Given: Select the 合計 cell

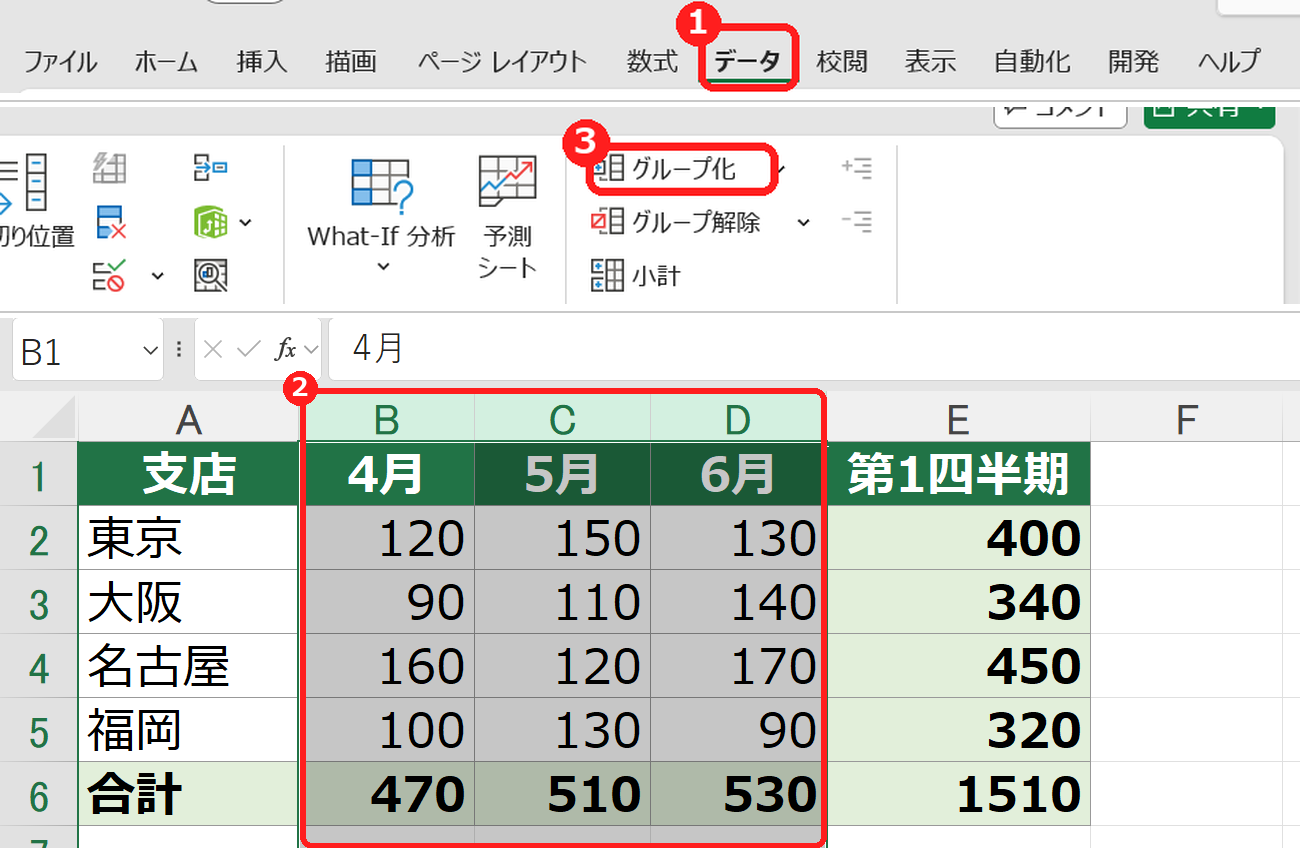Looking at the screenshot, I should [188, 794].
